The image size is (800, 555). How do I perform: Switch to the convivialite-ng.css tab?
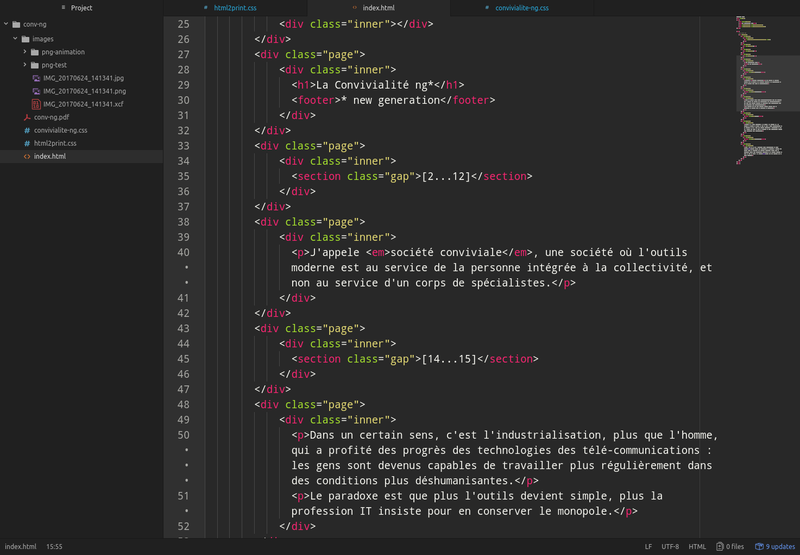click(x=522, y=8)
